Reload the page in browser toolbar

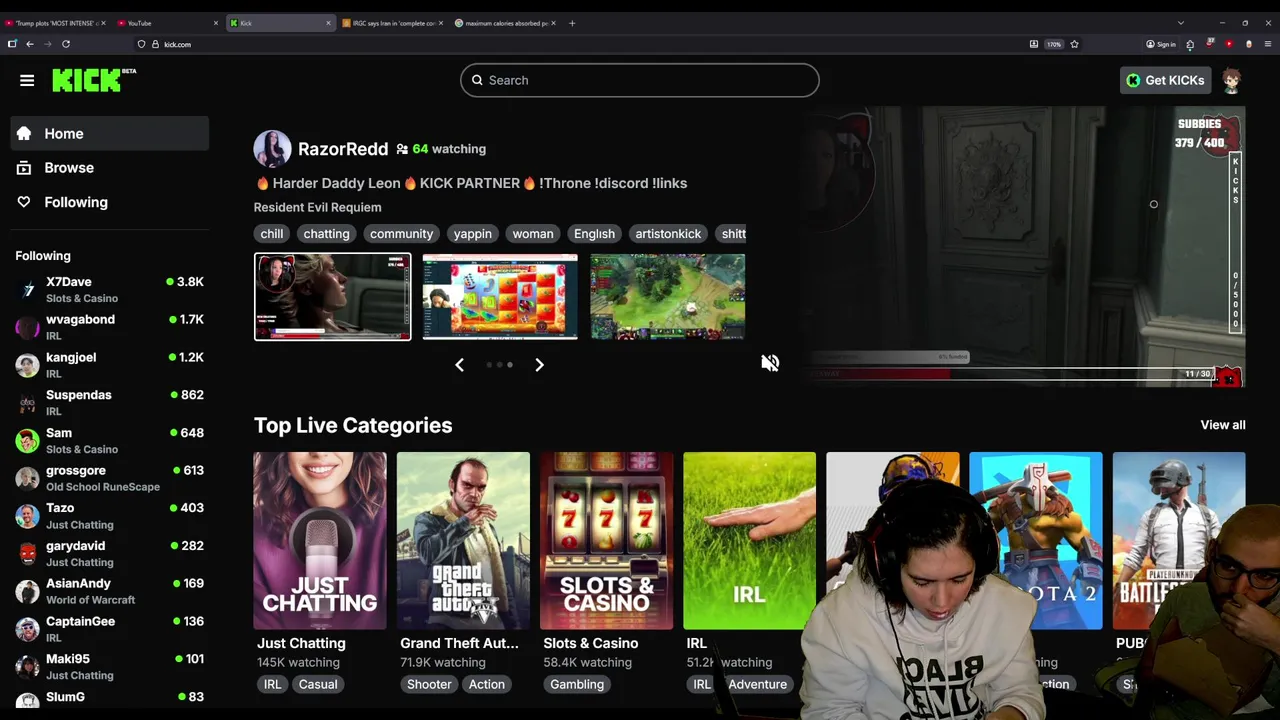(66, 44)
